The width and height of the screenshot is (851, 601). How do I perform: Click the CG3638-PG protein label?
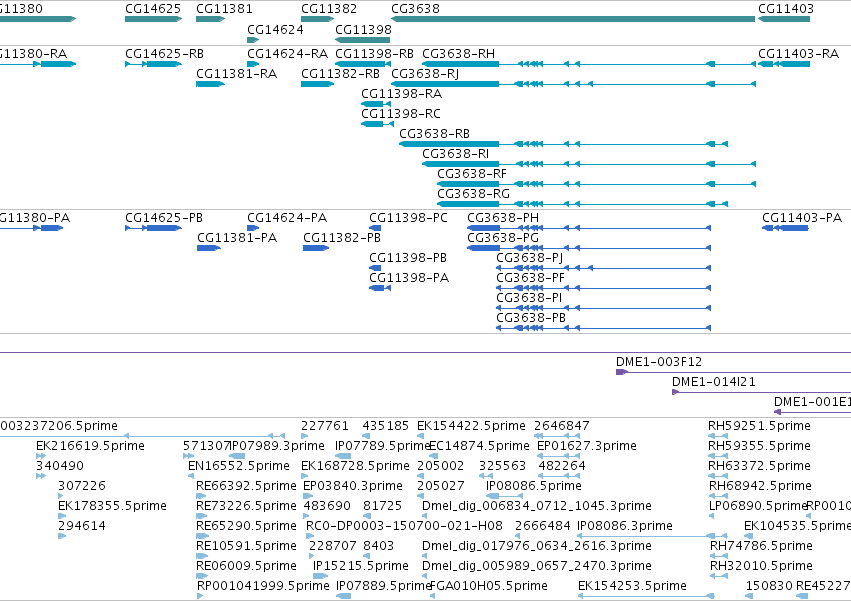pos(503,238)
